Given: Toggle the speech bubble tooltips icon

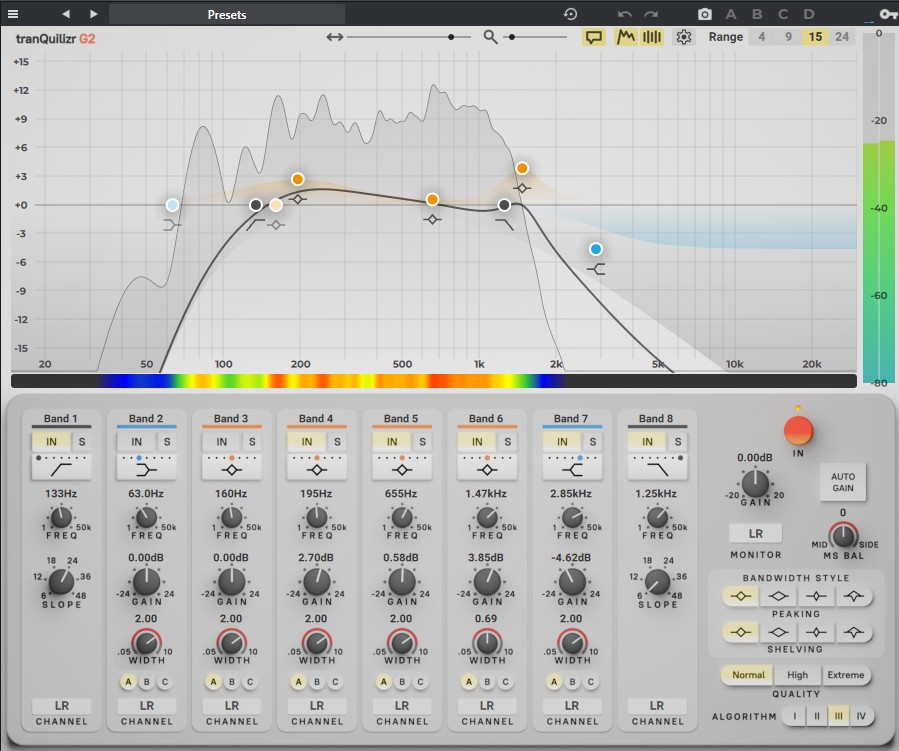Looking at the screenshot, I should click(x=594, y=37).
